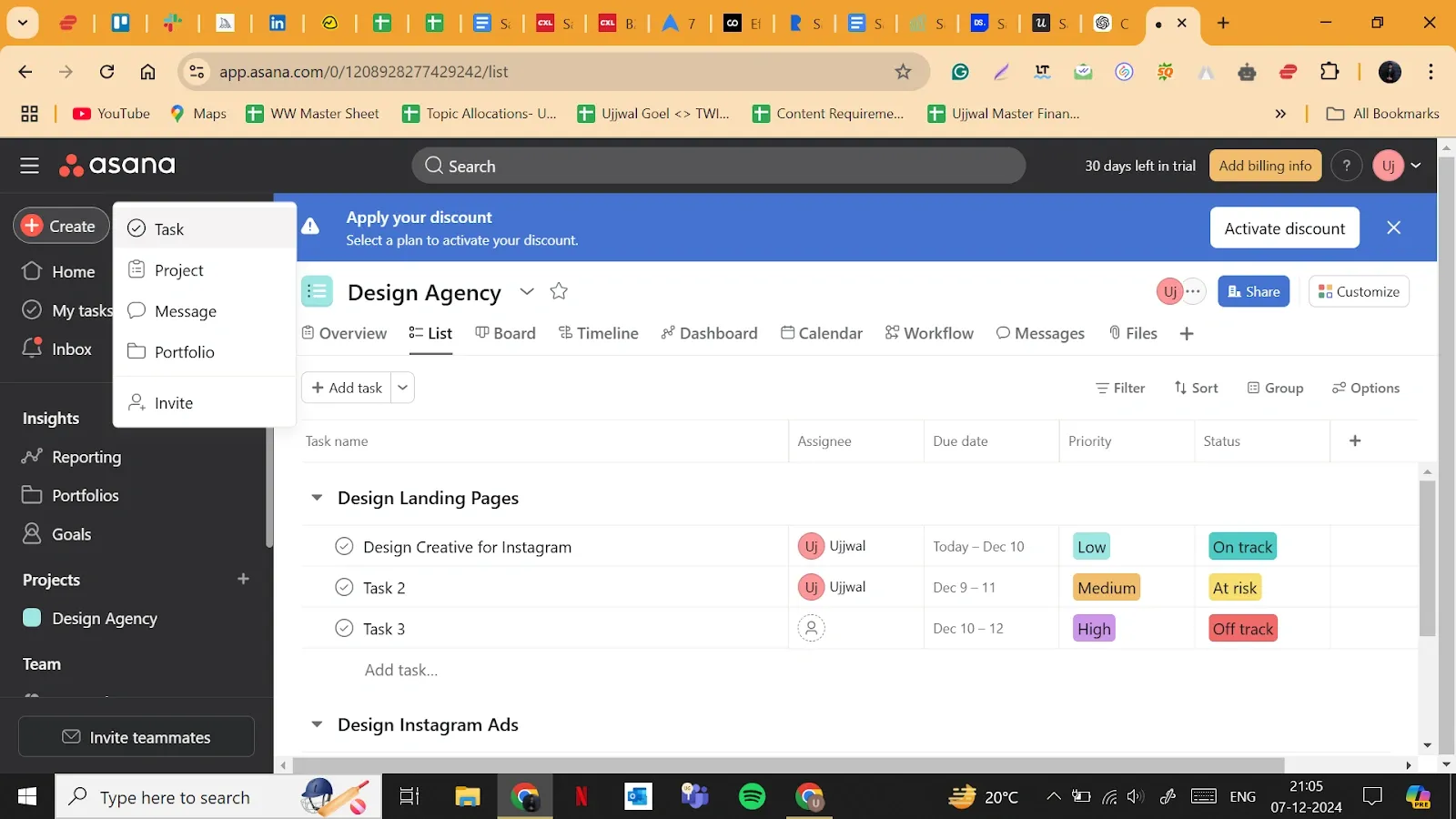Collapse the Design Instagram Ads section
The height and width of the screenshot is (819, 1456).
click(317, 724)
